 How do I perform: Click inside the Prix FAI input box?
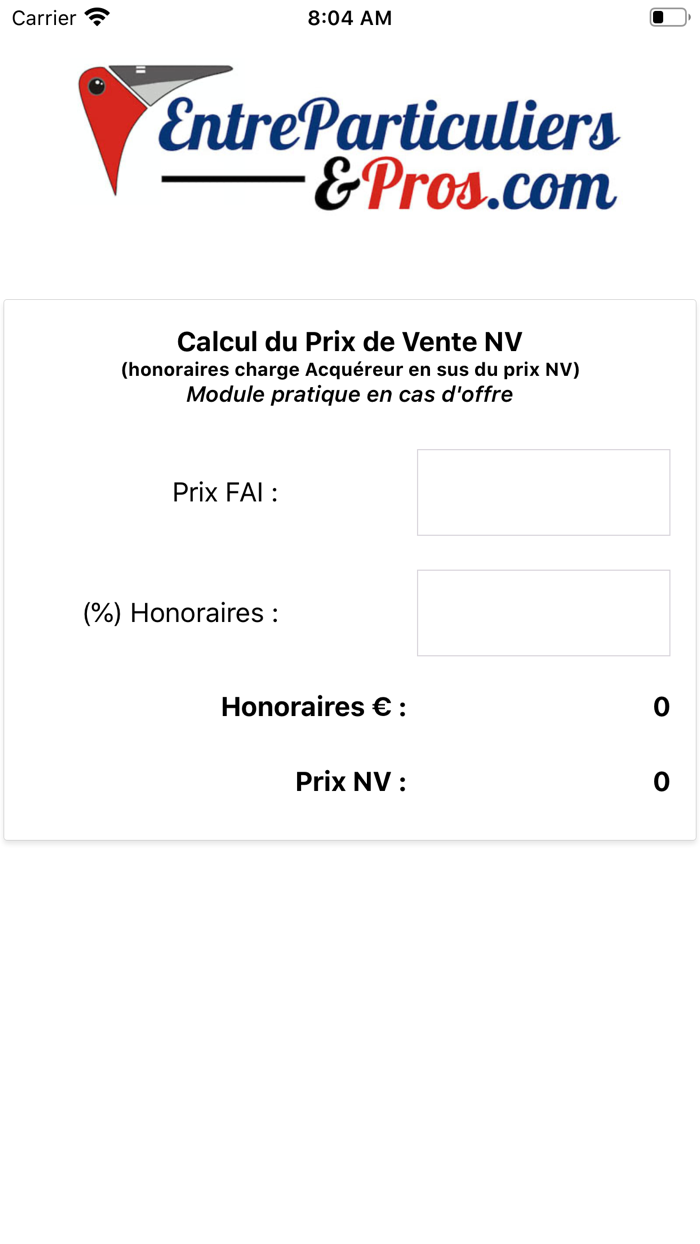[543, 492]
